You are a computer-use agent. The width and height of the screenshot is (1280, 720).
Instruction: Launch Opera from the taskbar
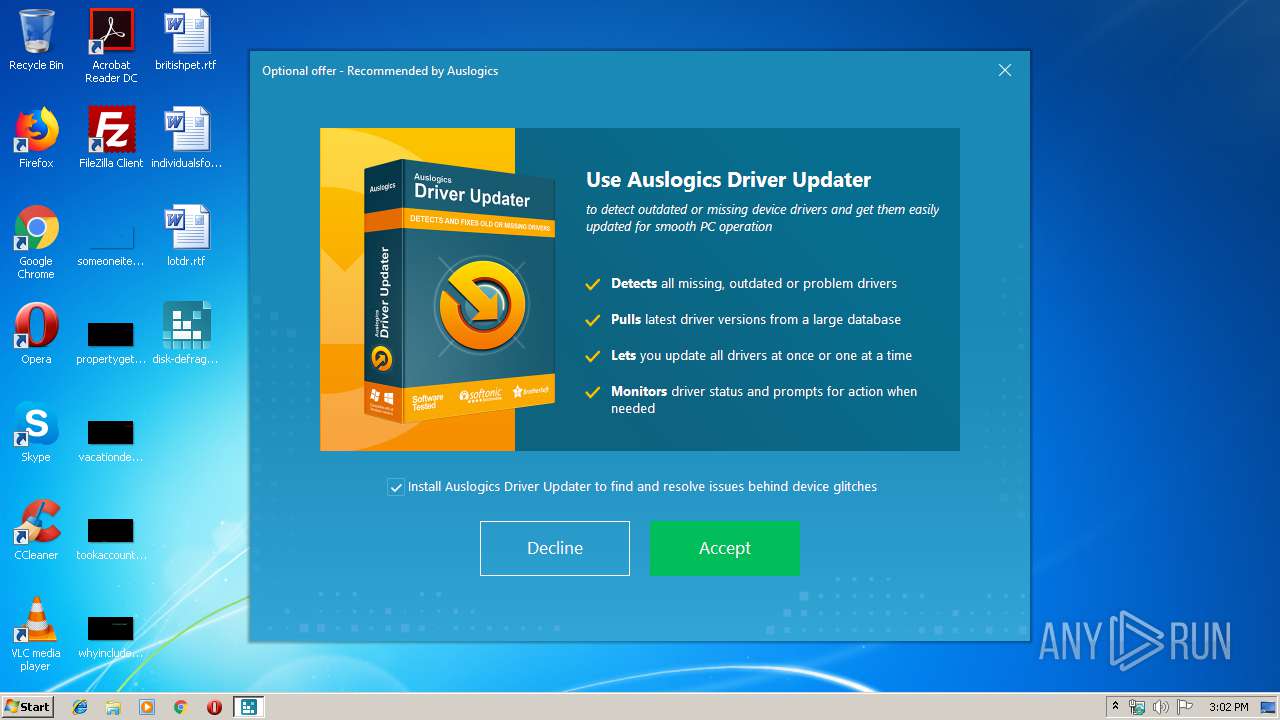click(x=214, y=707)
